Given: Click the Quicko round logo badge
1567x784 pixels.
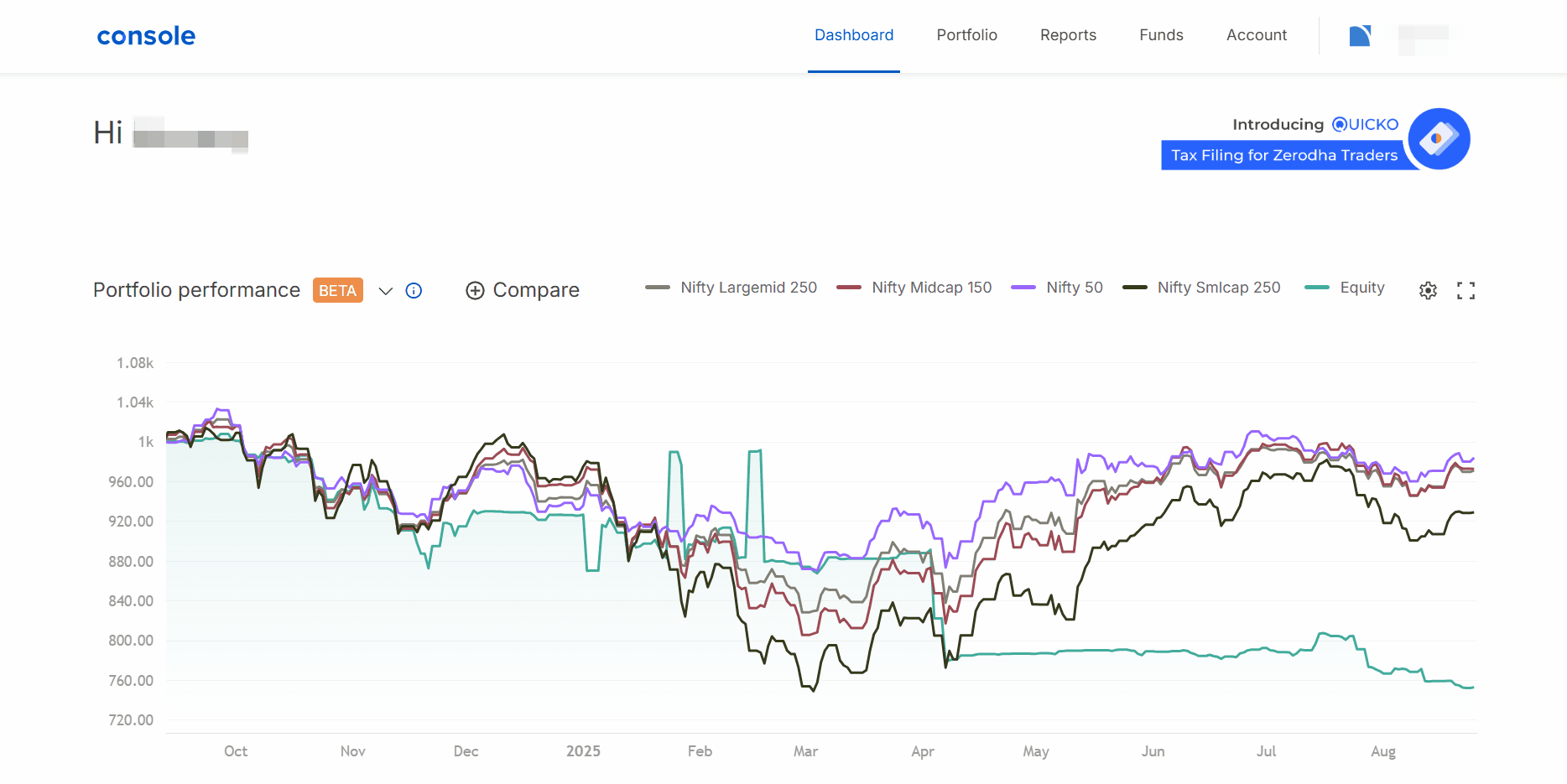Looking at the screenshot, I should click(x=1439, y=138).
